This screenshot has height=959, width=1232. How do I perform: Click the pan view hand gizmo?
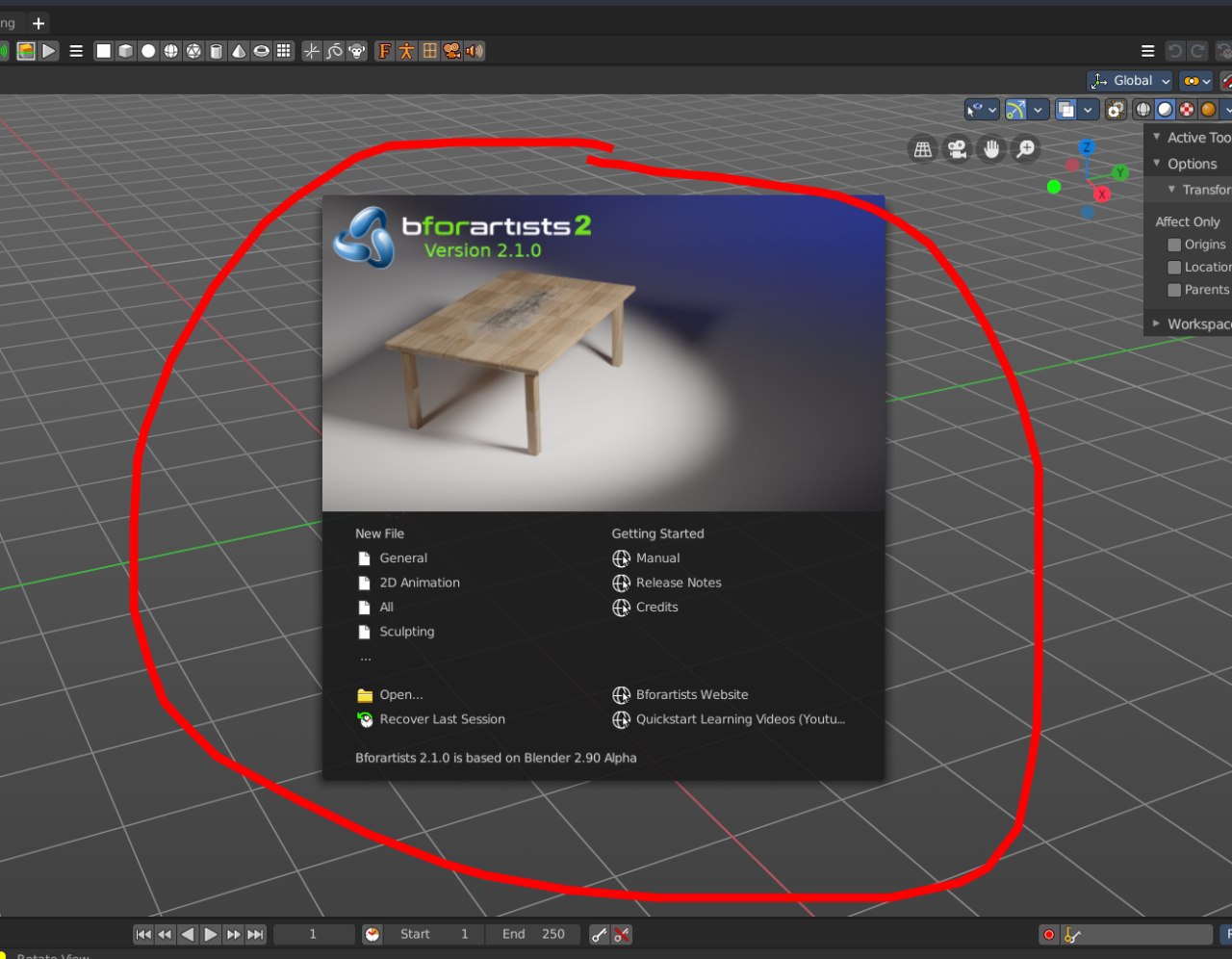pyautogui.click(x=991, y=149)
